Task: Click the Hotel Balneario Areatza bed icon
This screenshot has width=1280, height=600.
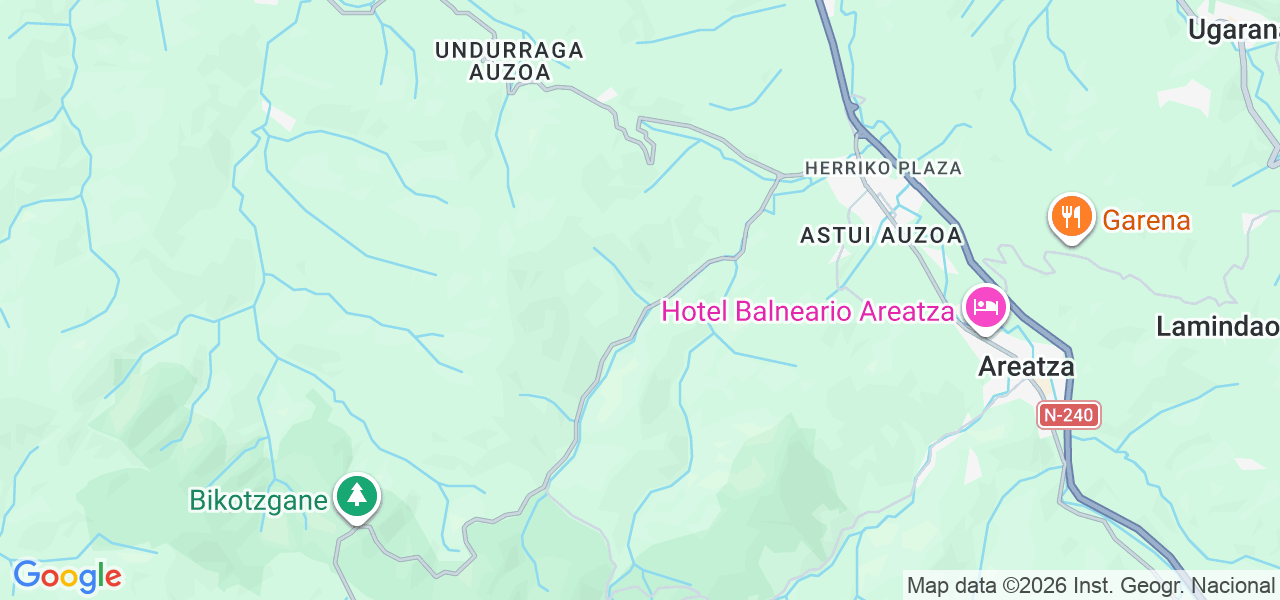Action: (x=986, y=307)
